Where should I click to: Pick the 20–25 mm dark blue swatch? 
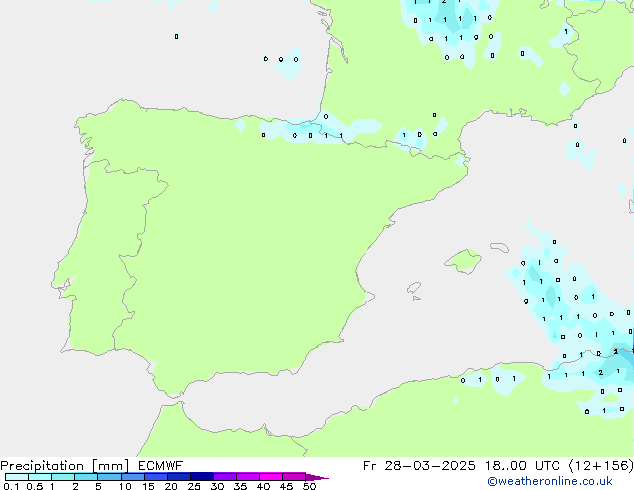(x=178, y=477)
